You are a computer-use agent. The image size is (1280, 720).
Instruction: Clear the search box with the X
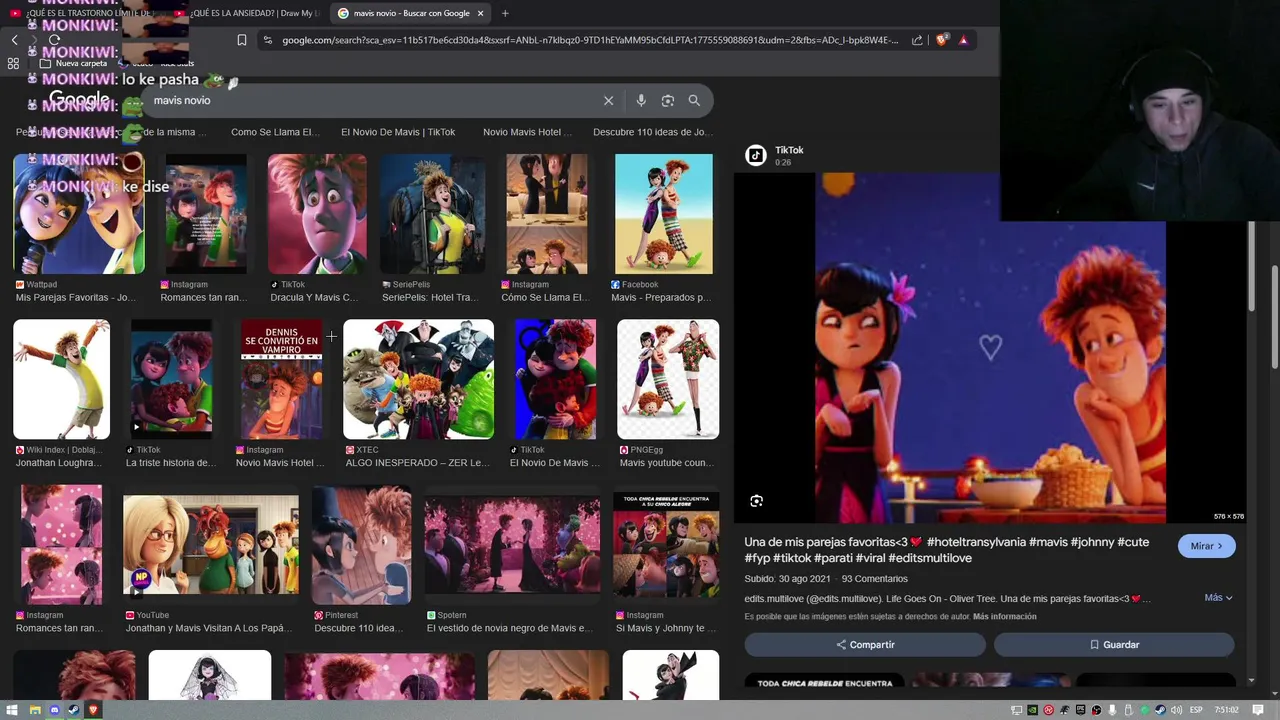pos(608,100)
